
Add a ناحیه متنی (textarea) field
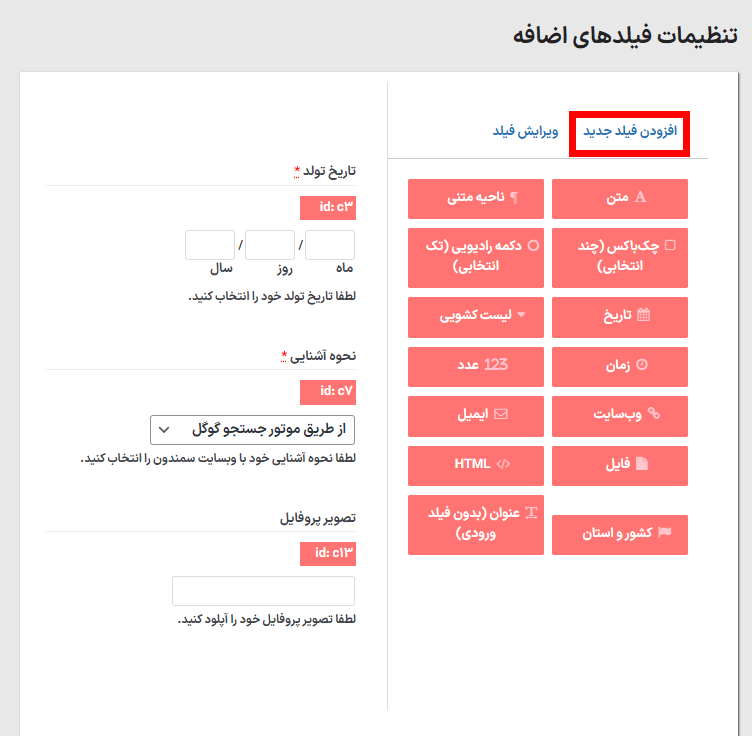tap(476, 198)
